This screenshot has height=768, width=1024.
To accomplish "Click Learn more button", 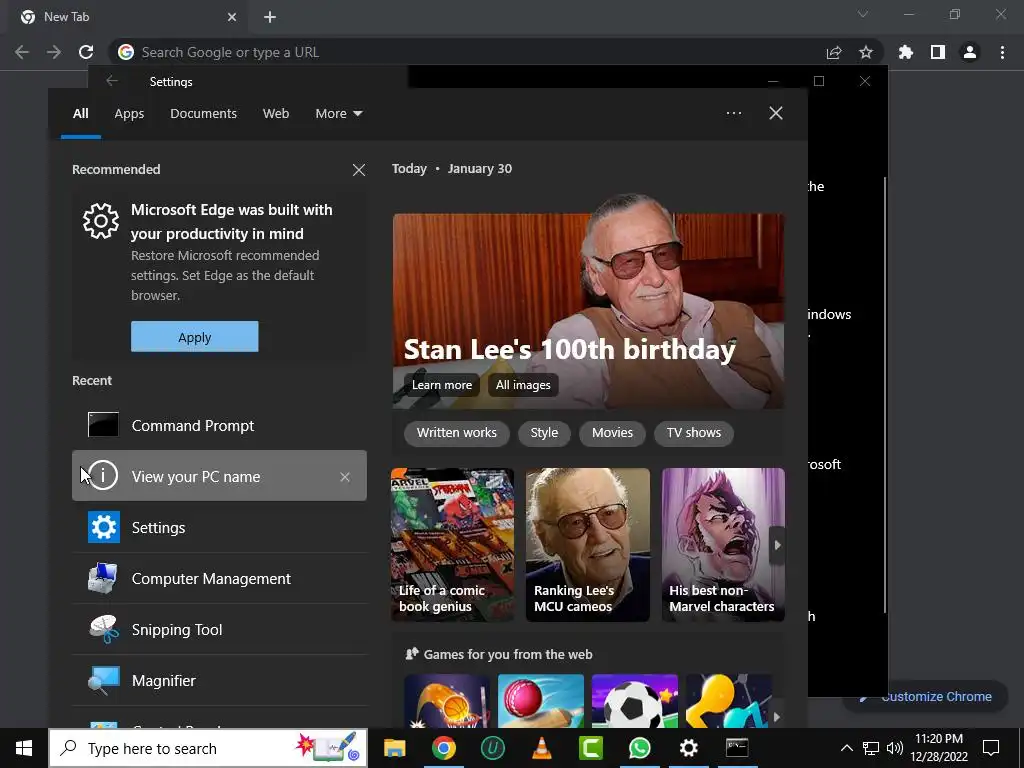I will (x=441, y=385).
